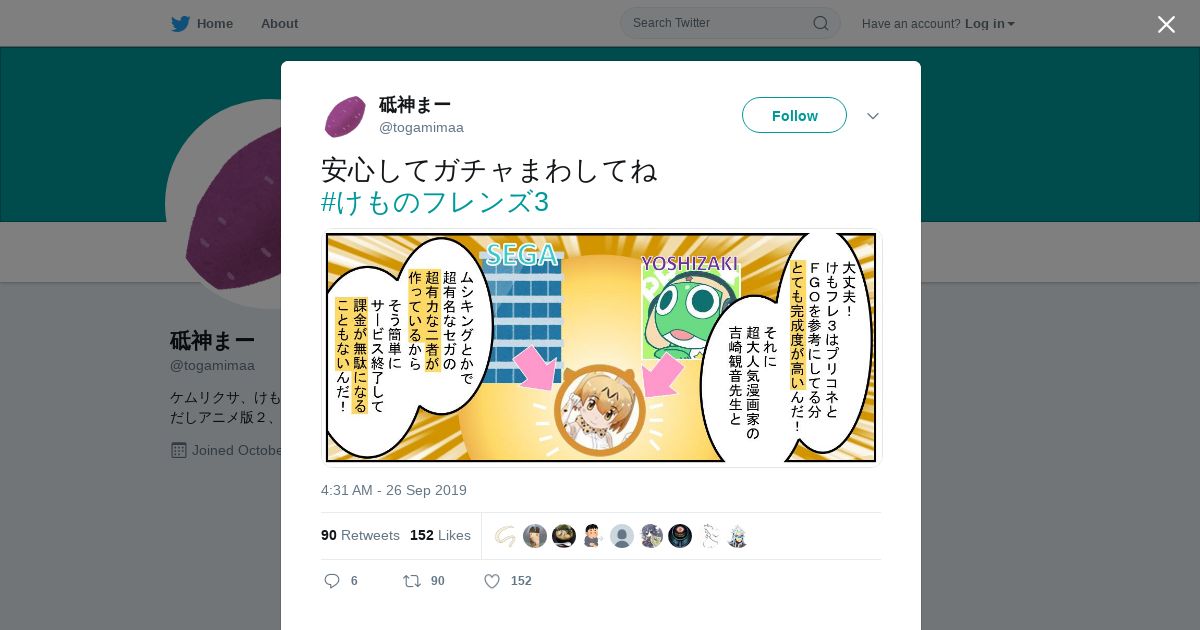Follow the user 砥神まー
1200x630 pixels.
point(794,115)
